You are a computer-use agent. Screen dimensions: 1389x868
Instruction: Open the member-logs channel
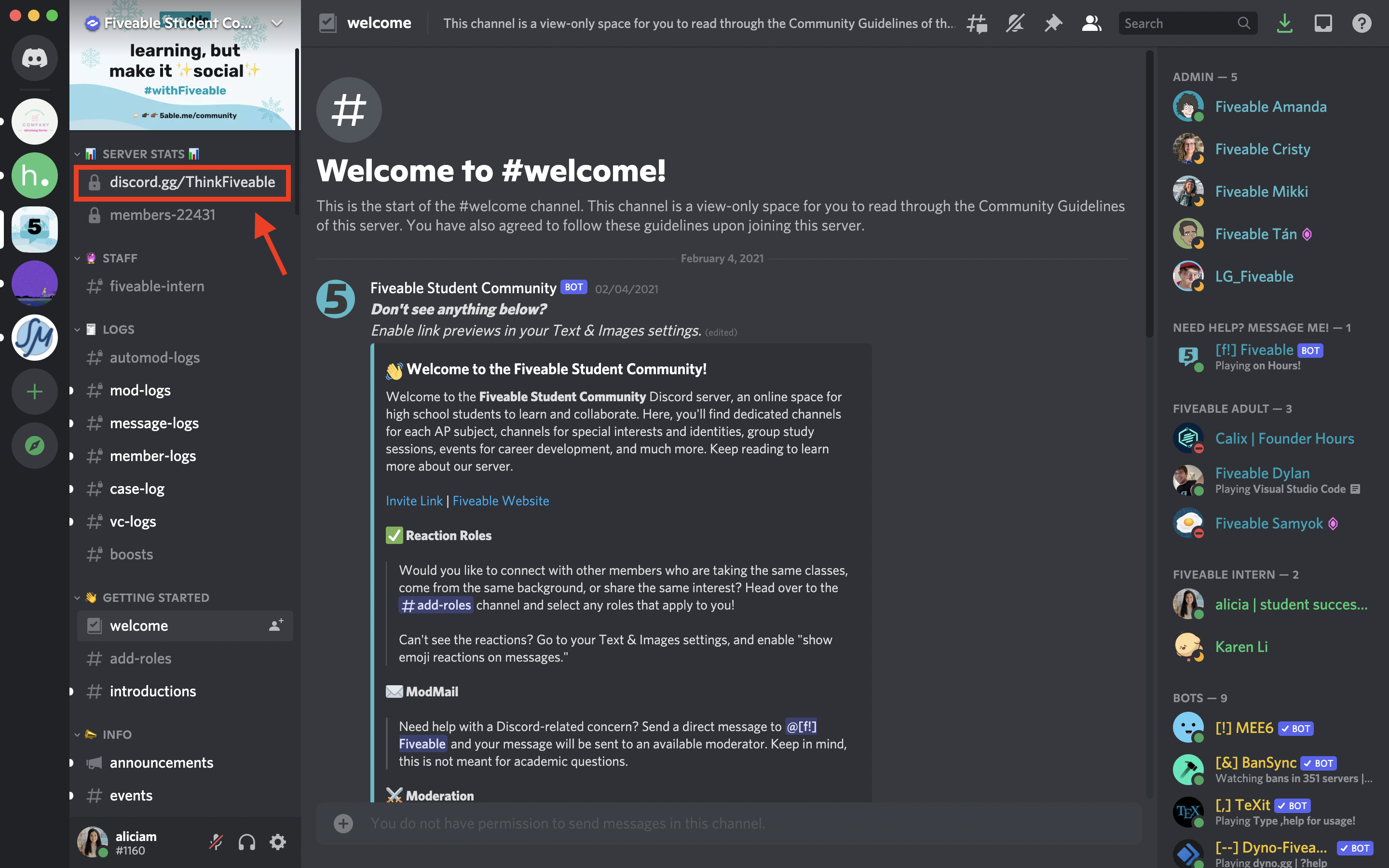coord(185,456)
